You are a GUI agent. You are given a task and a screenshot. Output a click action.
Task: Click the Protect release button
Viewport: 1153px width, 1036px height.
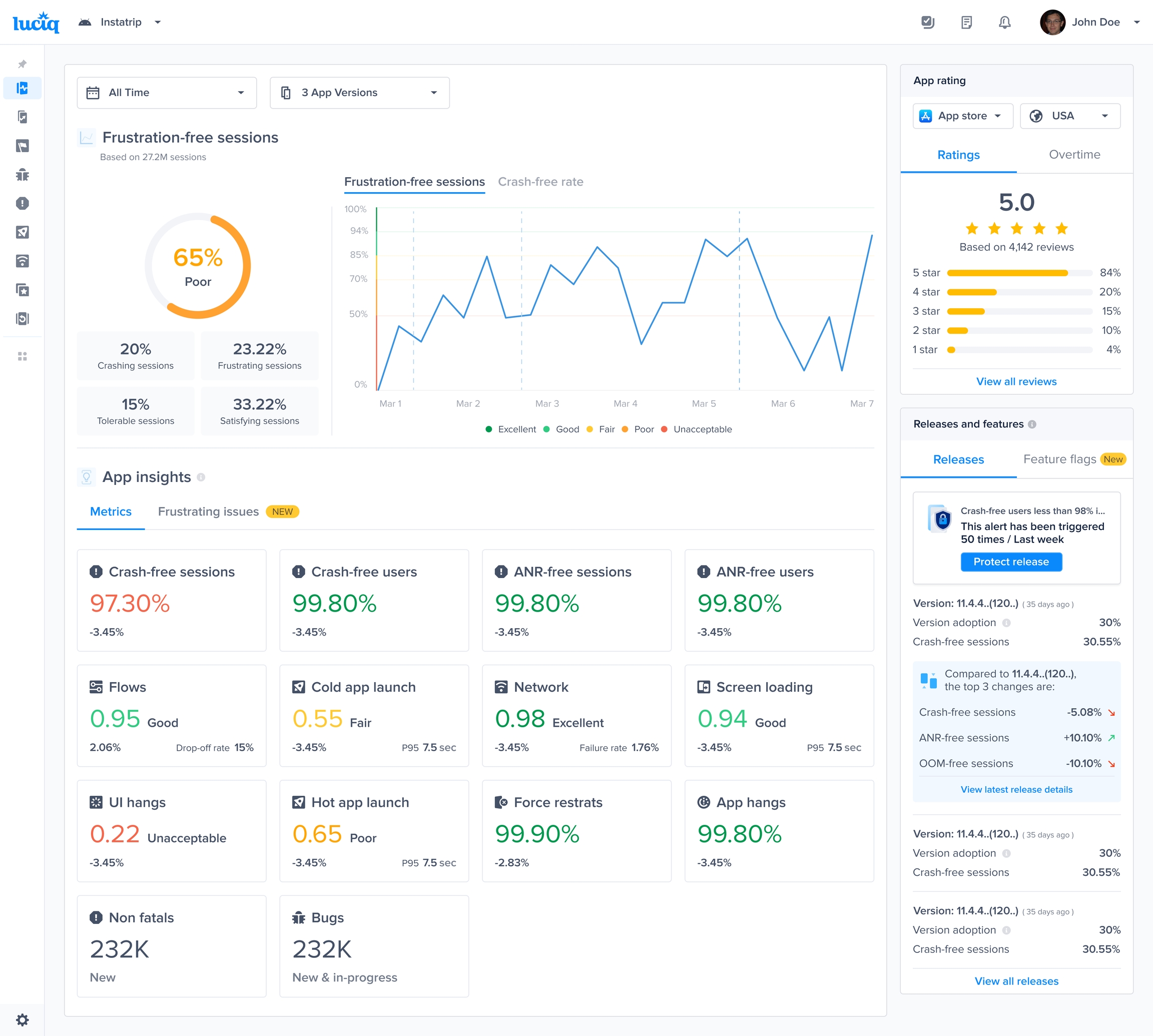click(x=1011, y=562)
